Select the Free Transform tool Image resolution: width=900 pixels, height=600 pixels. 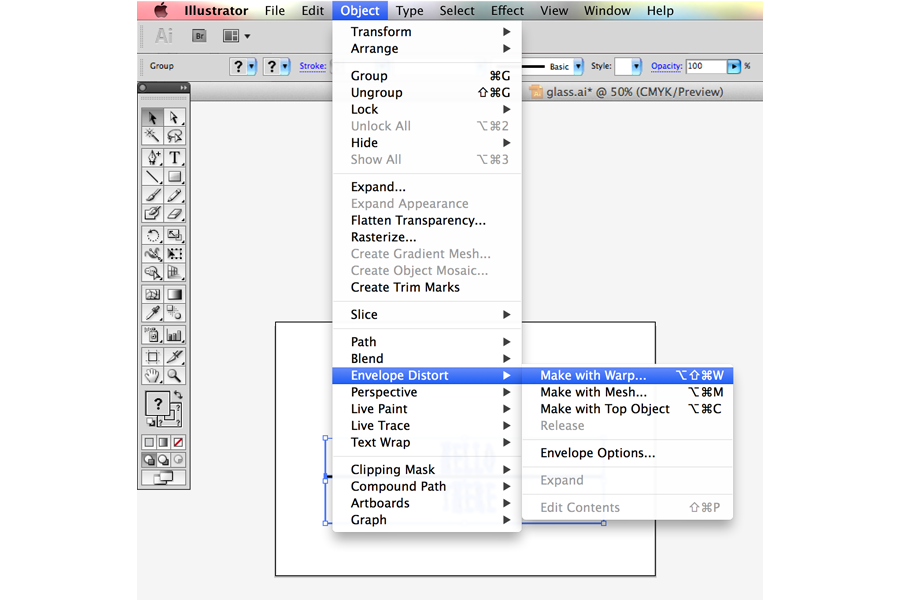click(x=174, y=254)
